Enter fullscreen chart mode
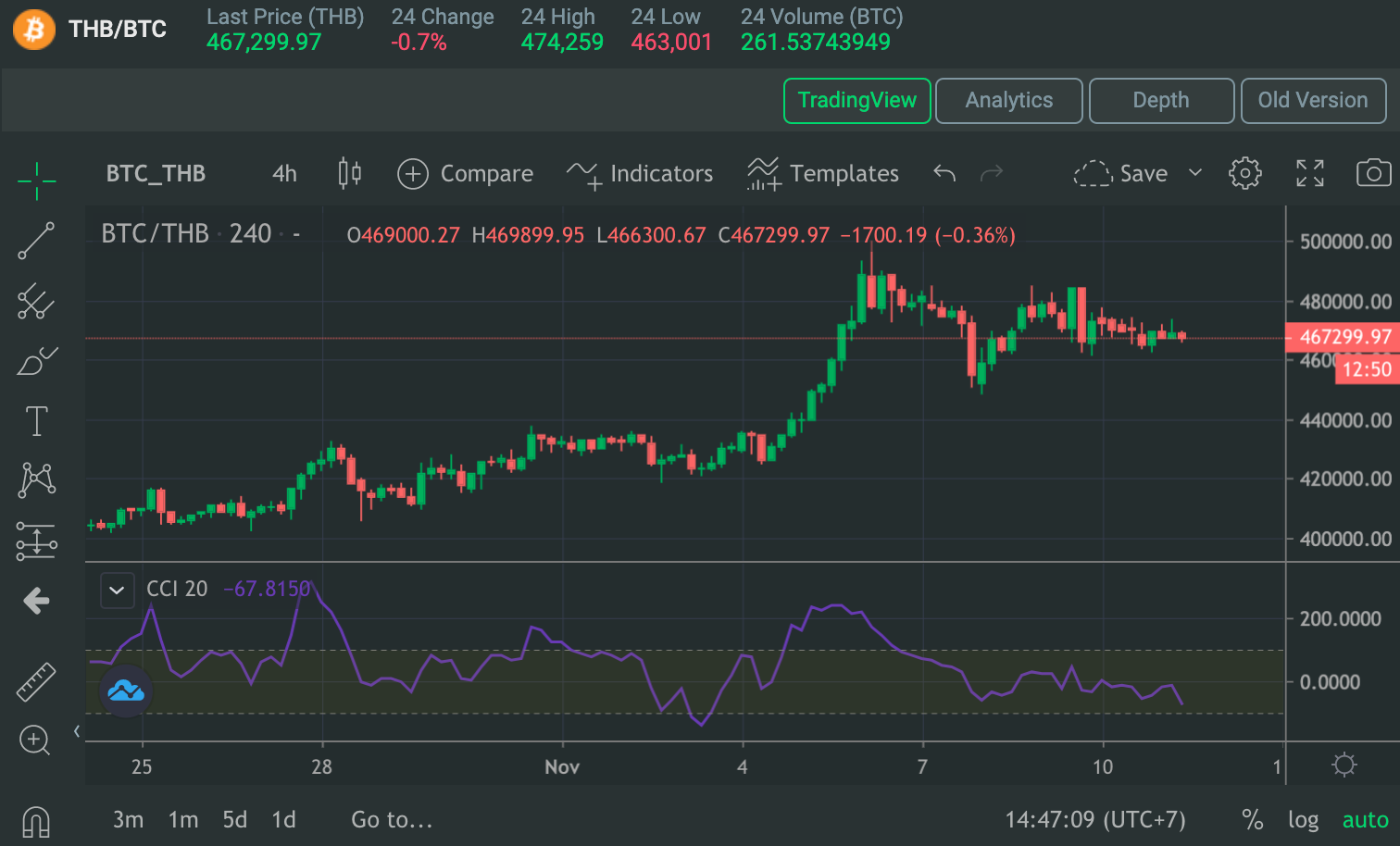This screenshot has width=1400, height=846. [x=1309, y=173]
